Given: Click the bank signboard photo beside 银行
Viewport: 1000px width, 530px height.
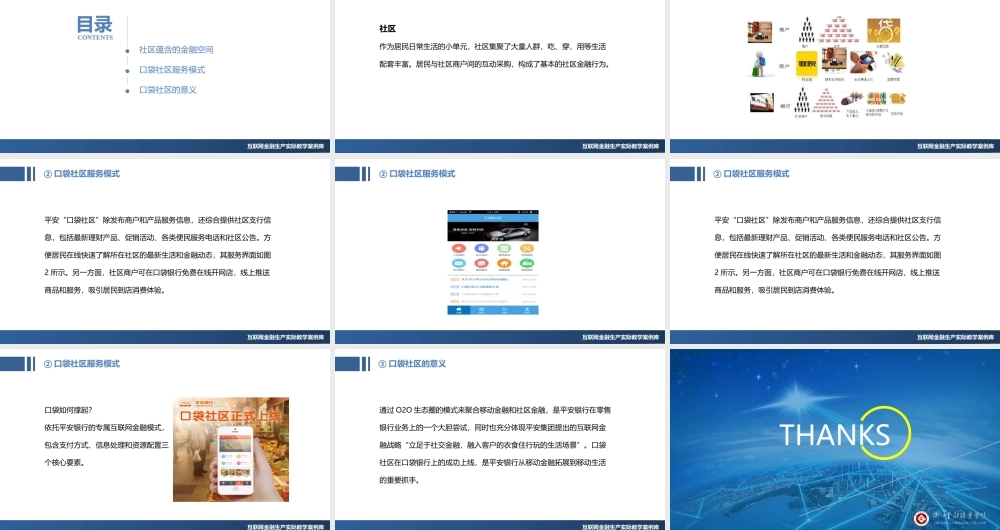Looking at the screenshot, I should (761, 102).
